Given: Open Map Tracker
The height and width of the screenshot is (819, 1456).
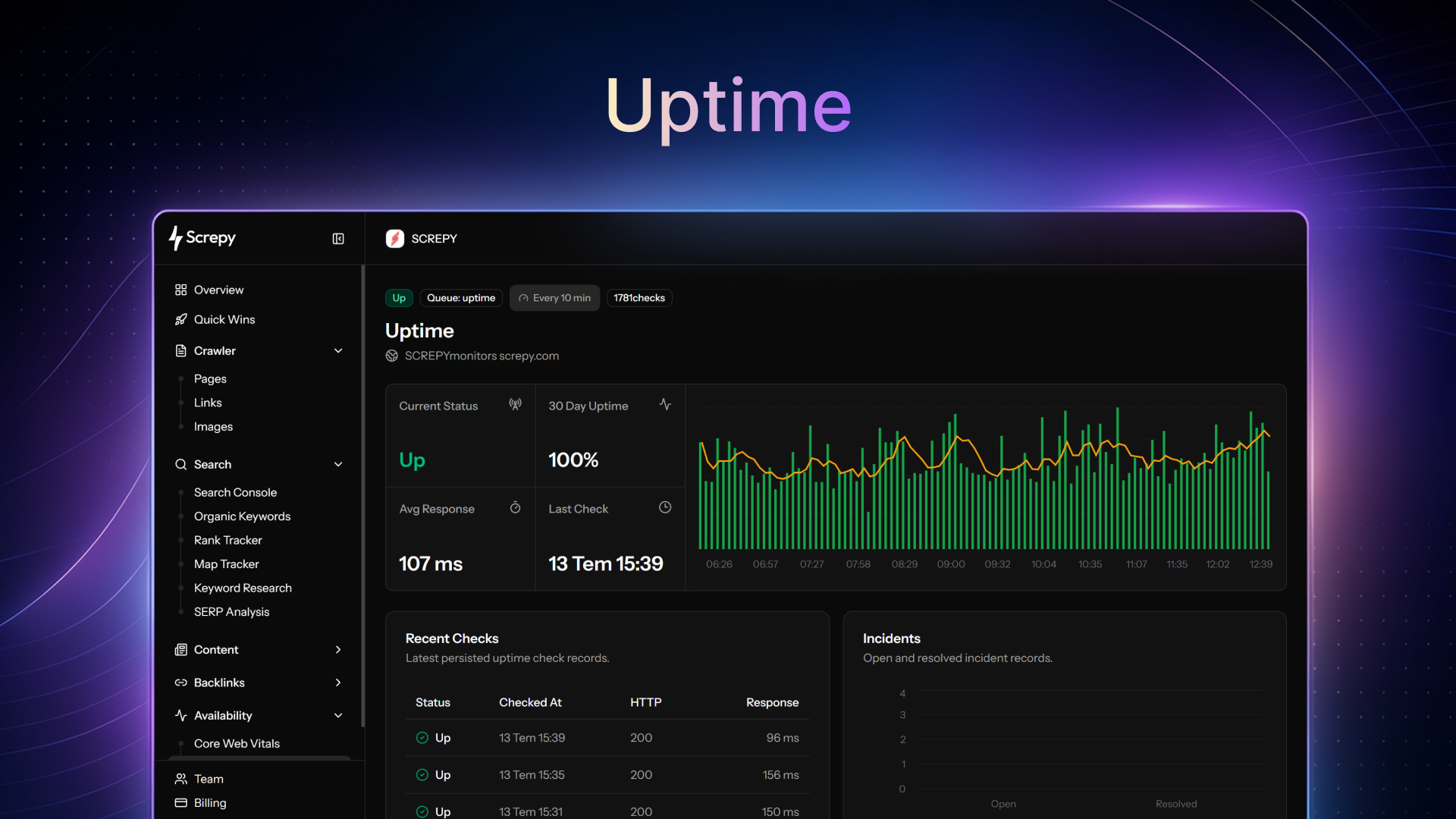Looking at the screenshot, I should pyautogui.click(x=226, y=564).
